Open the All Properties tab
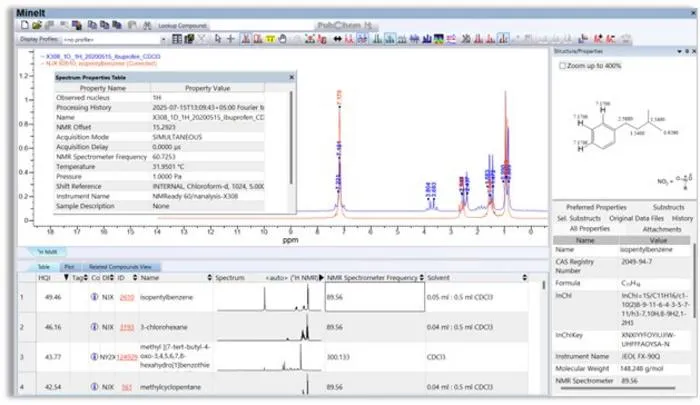Image resolution: width=700 pixels, height=405 pixels. 589,229
